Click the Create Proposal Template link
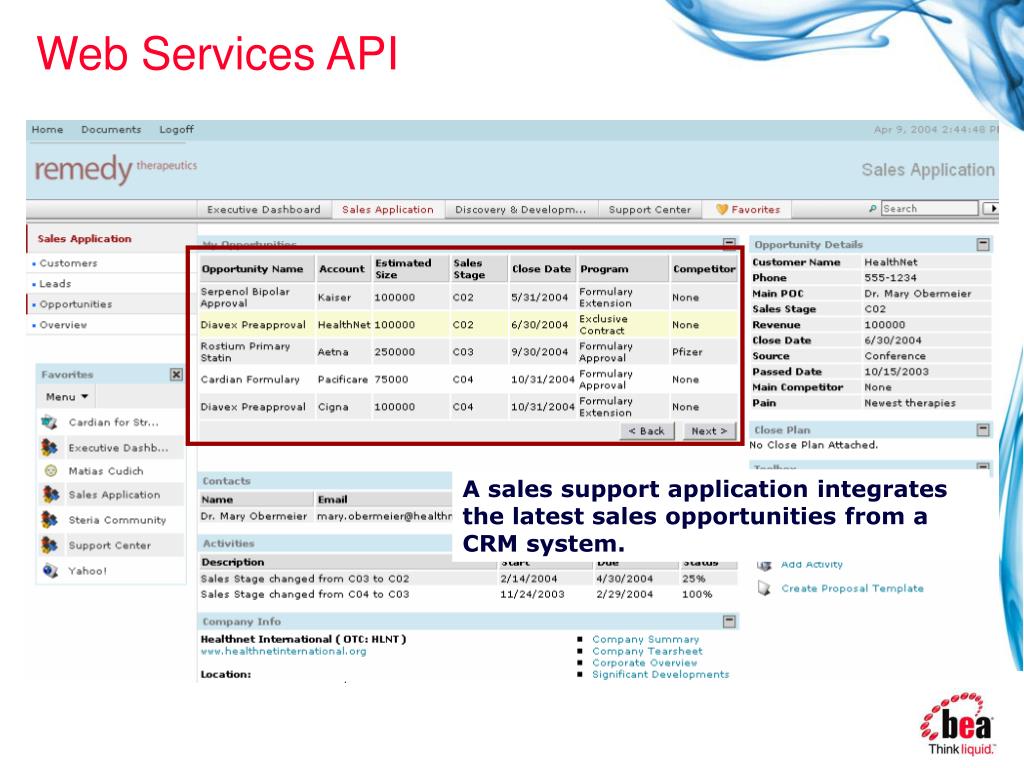1024x768 pixels. (x=852, y=588)
